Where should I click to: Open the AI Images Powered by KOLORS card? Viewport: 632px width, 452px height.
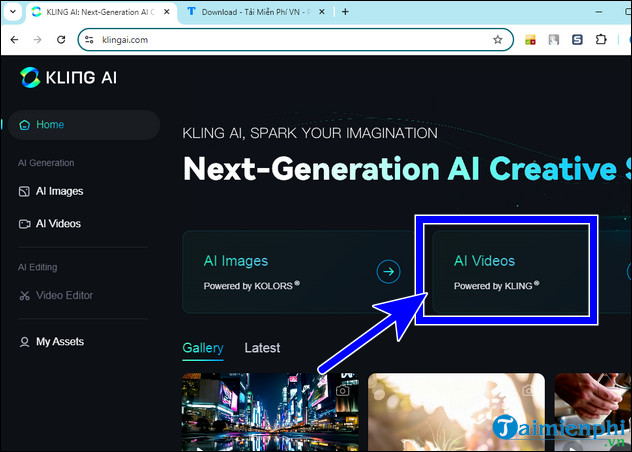pyautogui.click(x=298, y=272)
